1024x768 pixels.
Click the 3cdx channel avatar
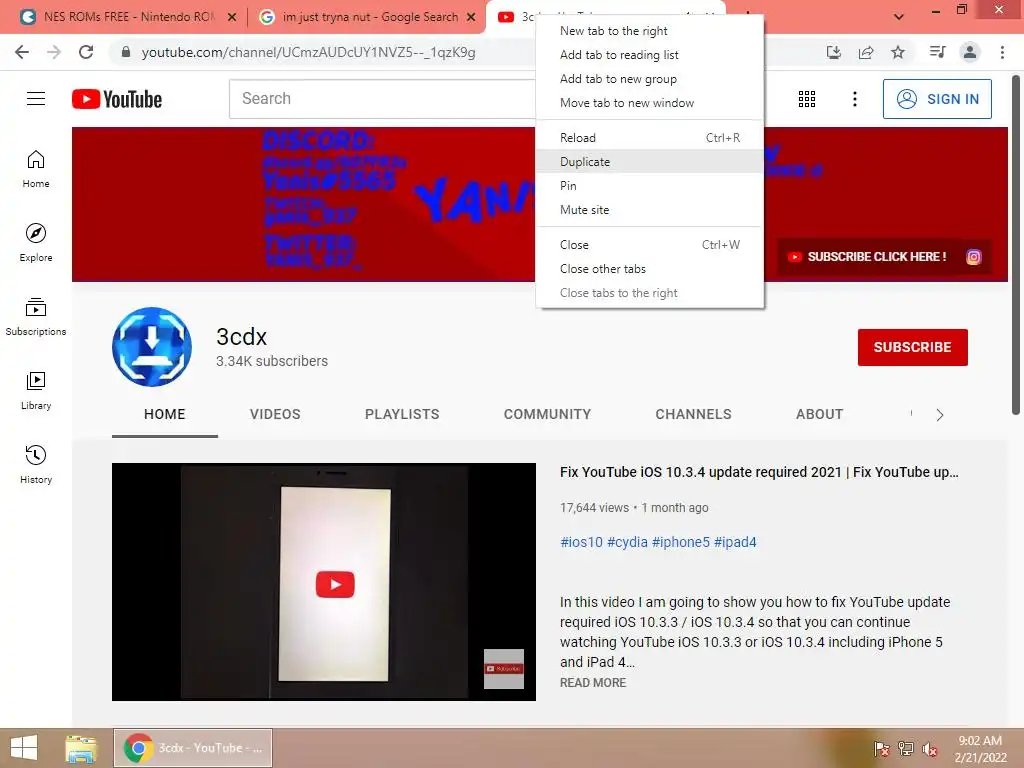click(x=152, y=347)
